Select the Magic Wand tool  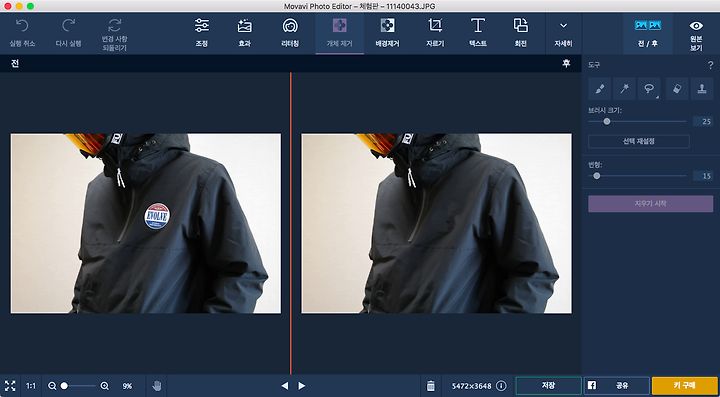pos(624,89)
